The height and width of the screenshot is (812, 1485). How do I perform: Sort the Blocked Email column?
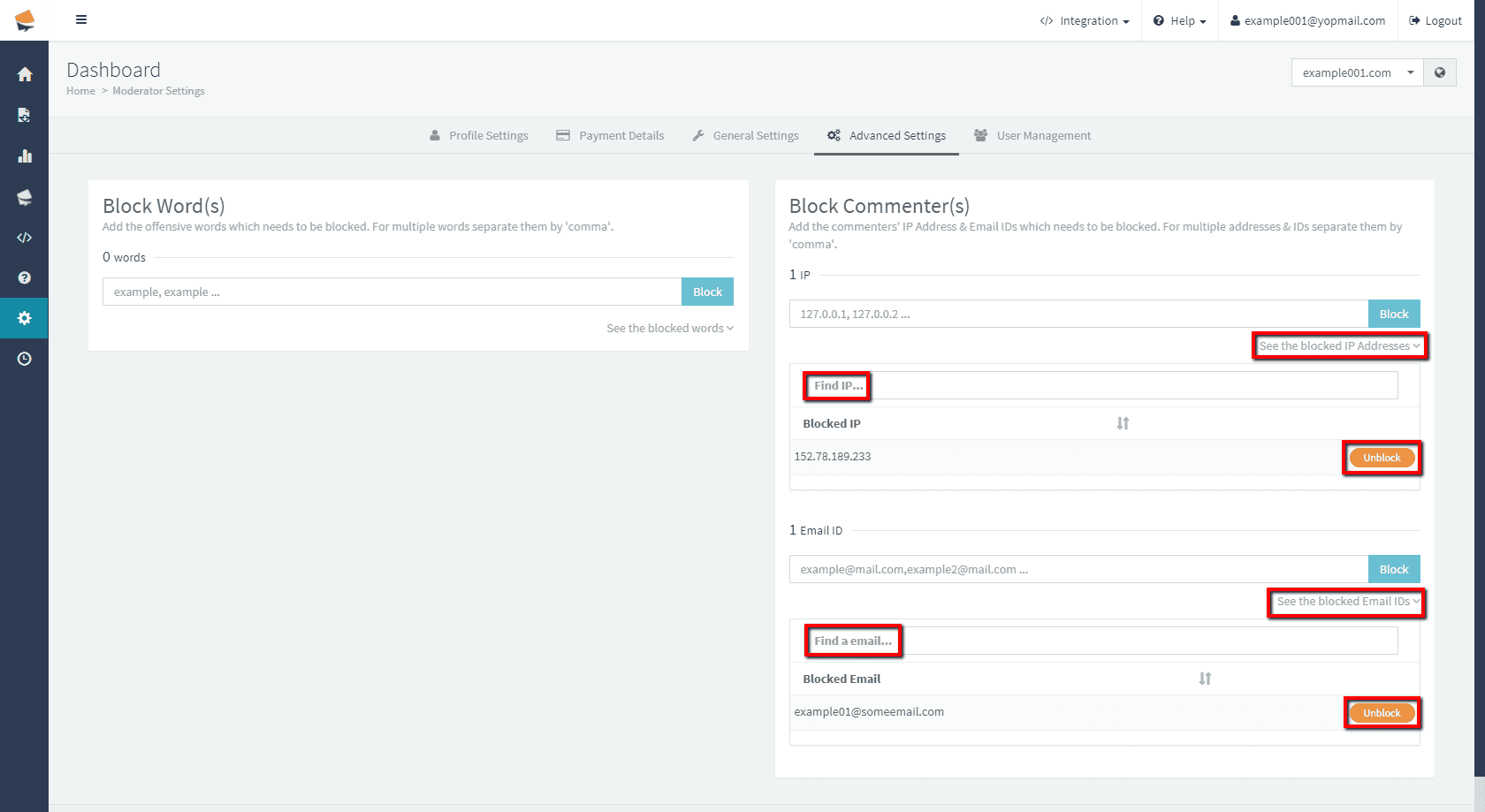[x=1205, y=679]
